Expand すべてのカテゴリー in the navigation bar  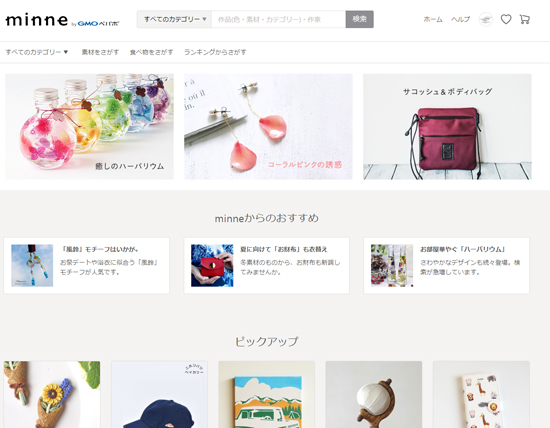point(36,52)
